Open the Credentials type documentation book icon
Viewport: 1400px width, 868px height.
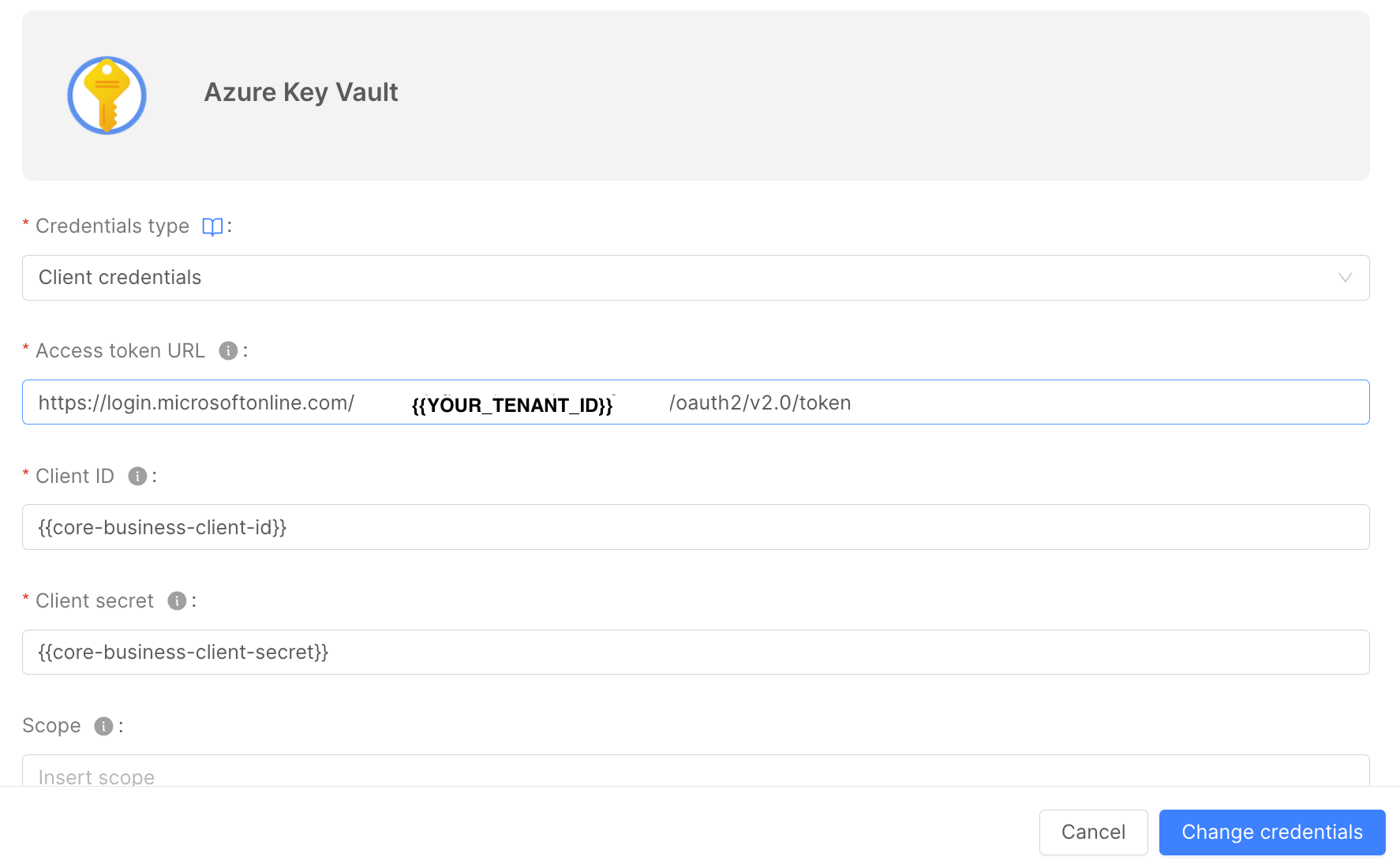tap(211, 226)
